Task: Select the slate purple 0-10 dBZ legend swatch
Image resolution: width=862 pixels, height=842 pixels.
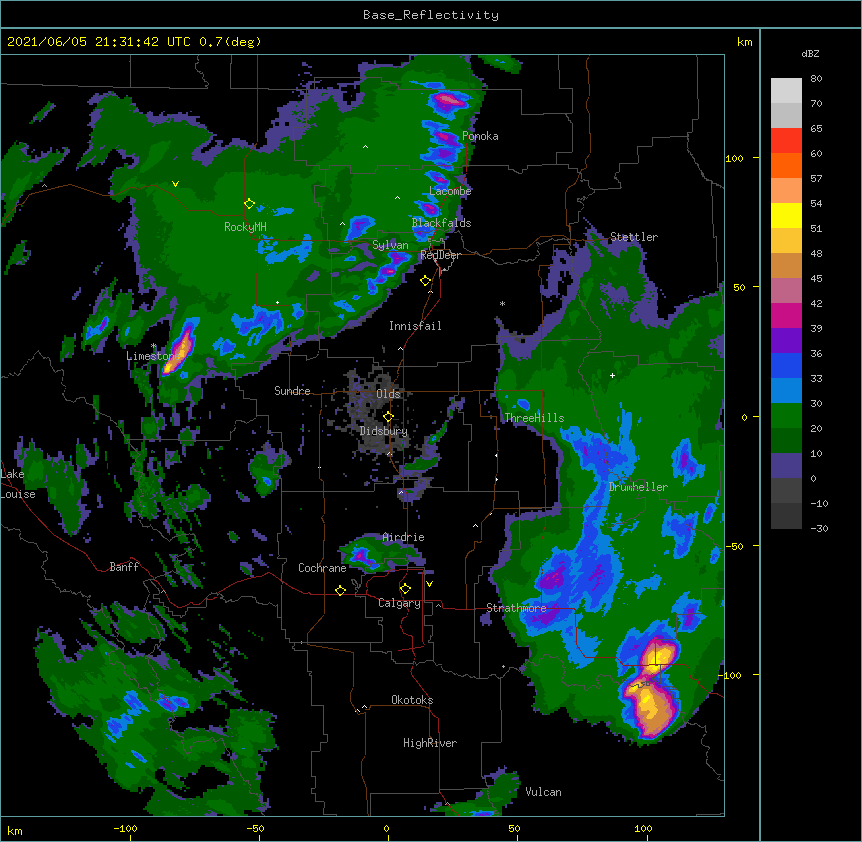Action: [786, 466]
